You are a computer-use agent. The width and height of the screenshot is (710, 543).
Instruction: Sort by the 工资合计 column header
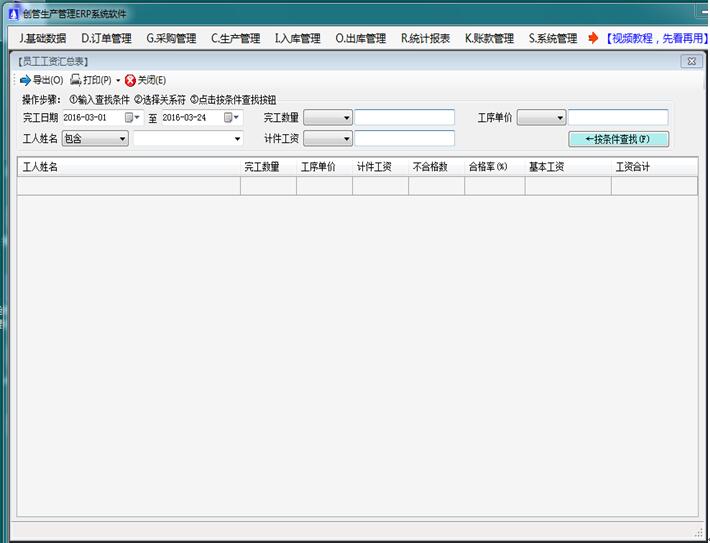(633, 167)
